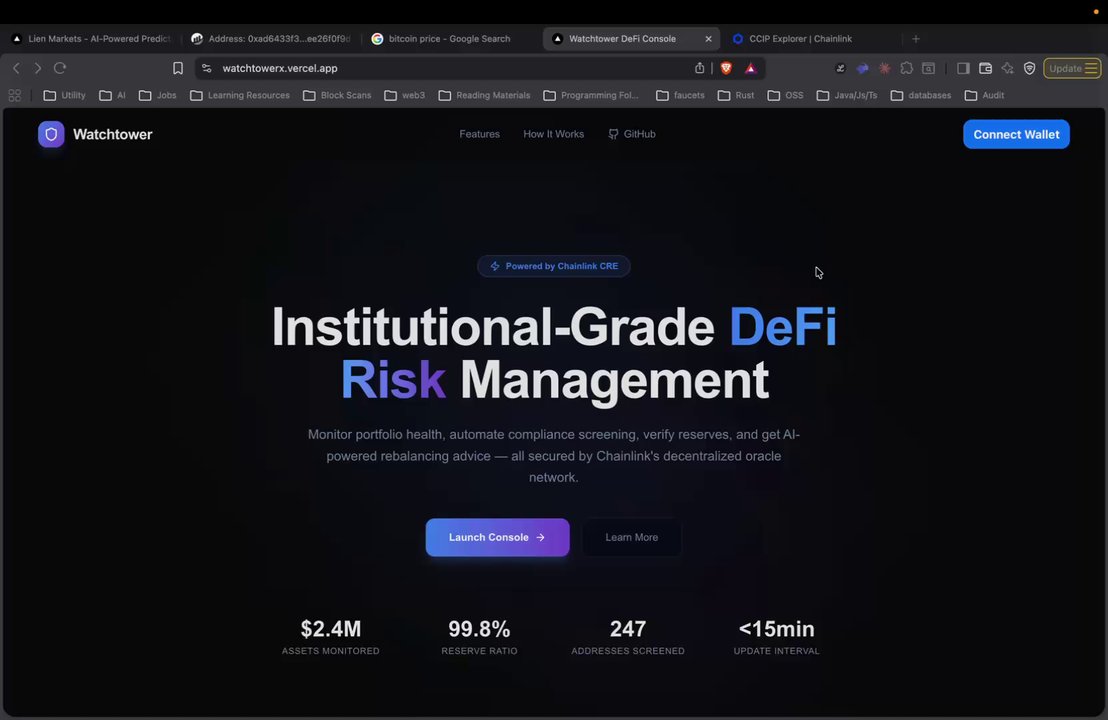Viewport: 1108px width, 720px height.
Task: Click the Institutional-Grade DeFi Risk Management heading
Action: [x=554, y=353]
